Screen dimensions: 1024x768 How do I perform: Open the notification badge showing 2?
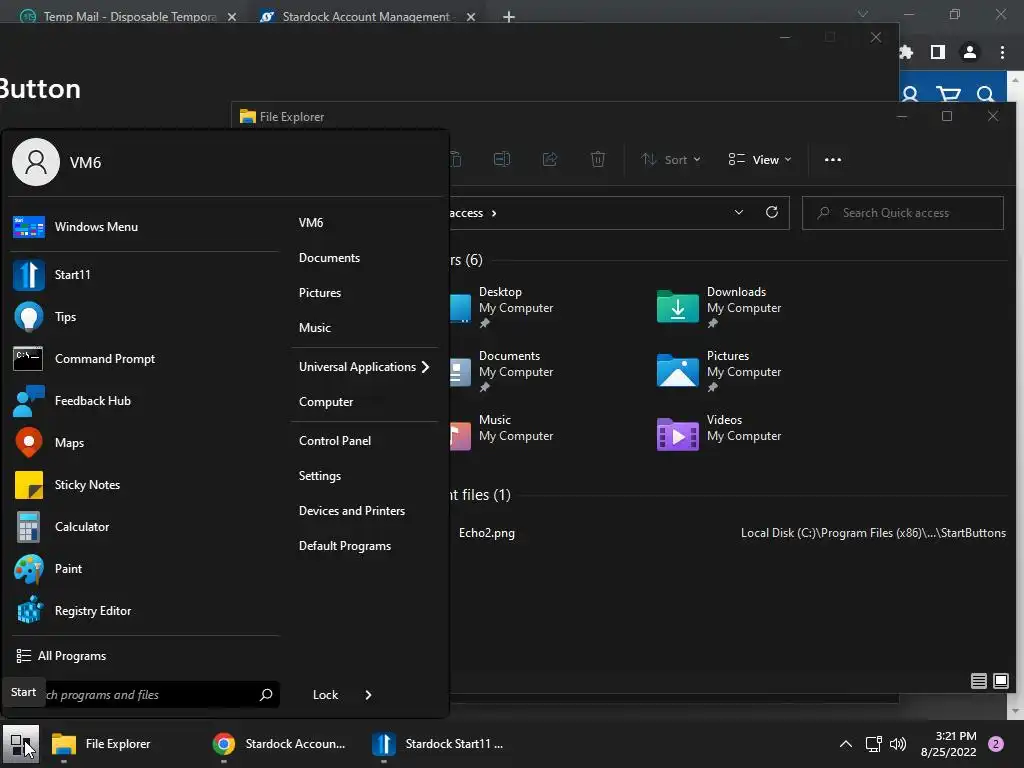996,744
